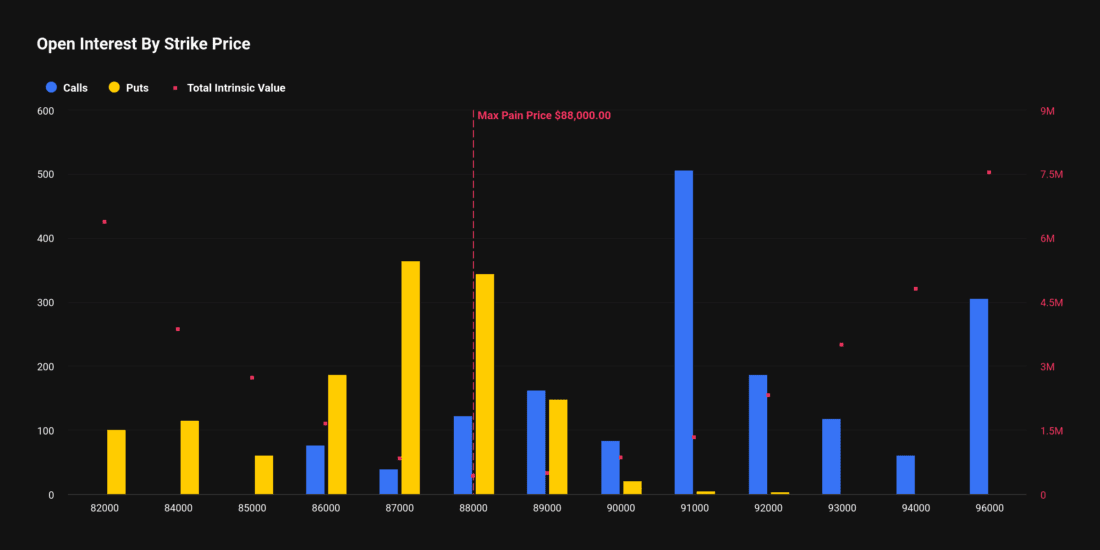Select the yellow put bar at 87000
Screen dimensions: 1100x550
tap(410, 378)
